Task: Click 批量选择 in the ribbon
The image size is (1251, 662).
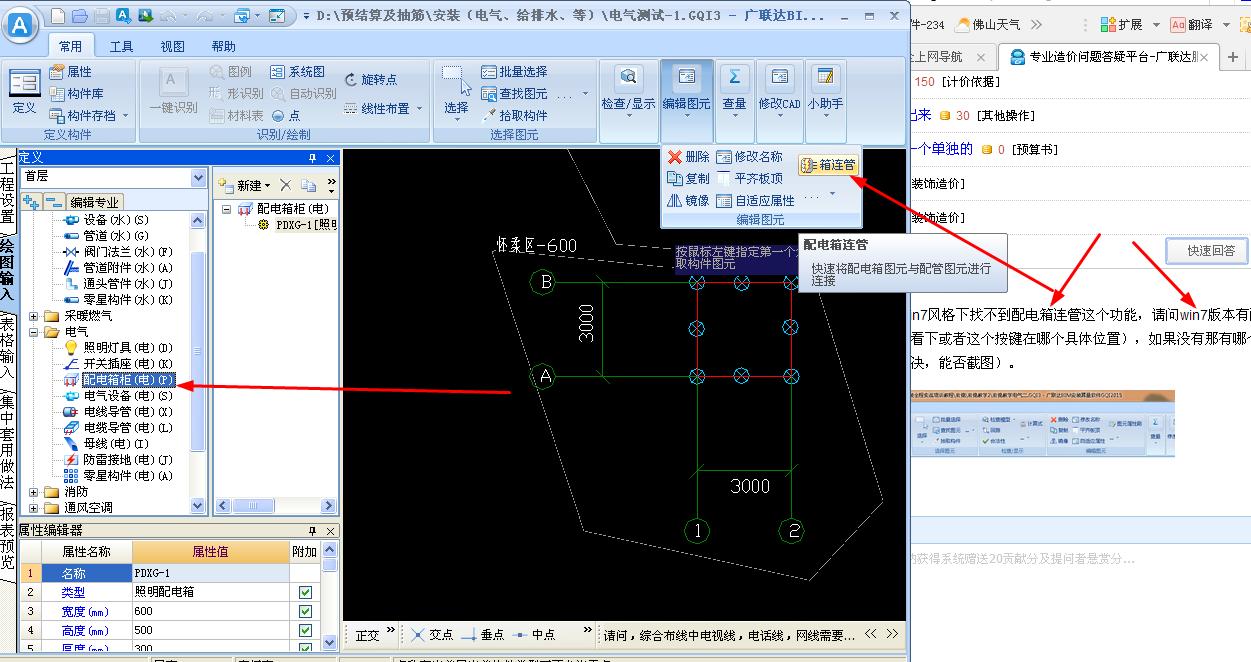Action: coord(514,72)
